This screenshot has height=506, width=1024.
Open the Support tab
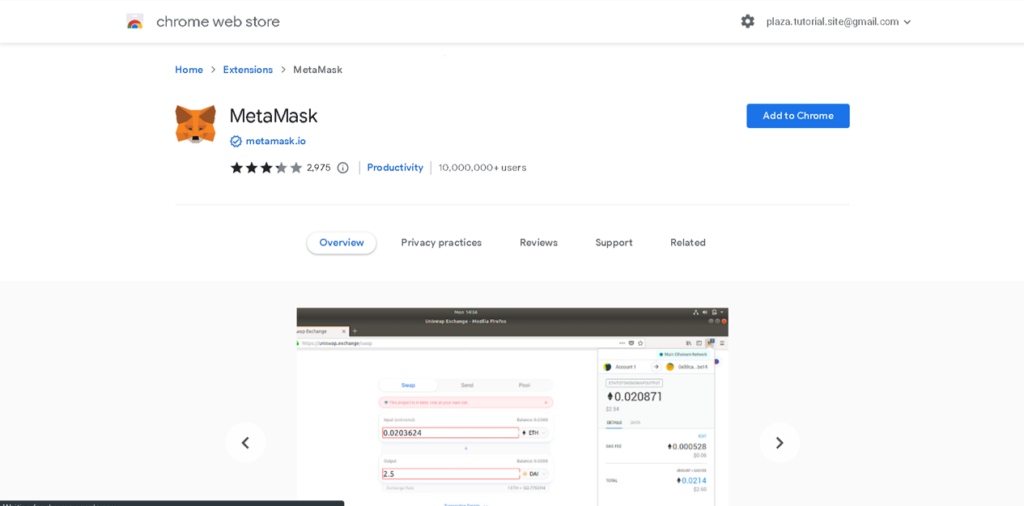614,243
